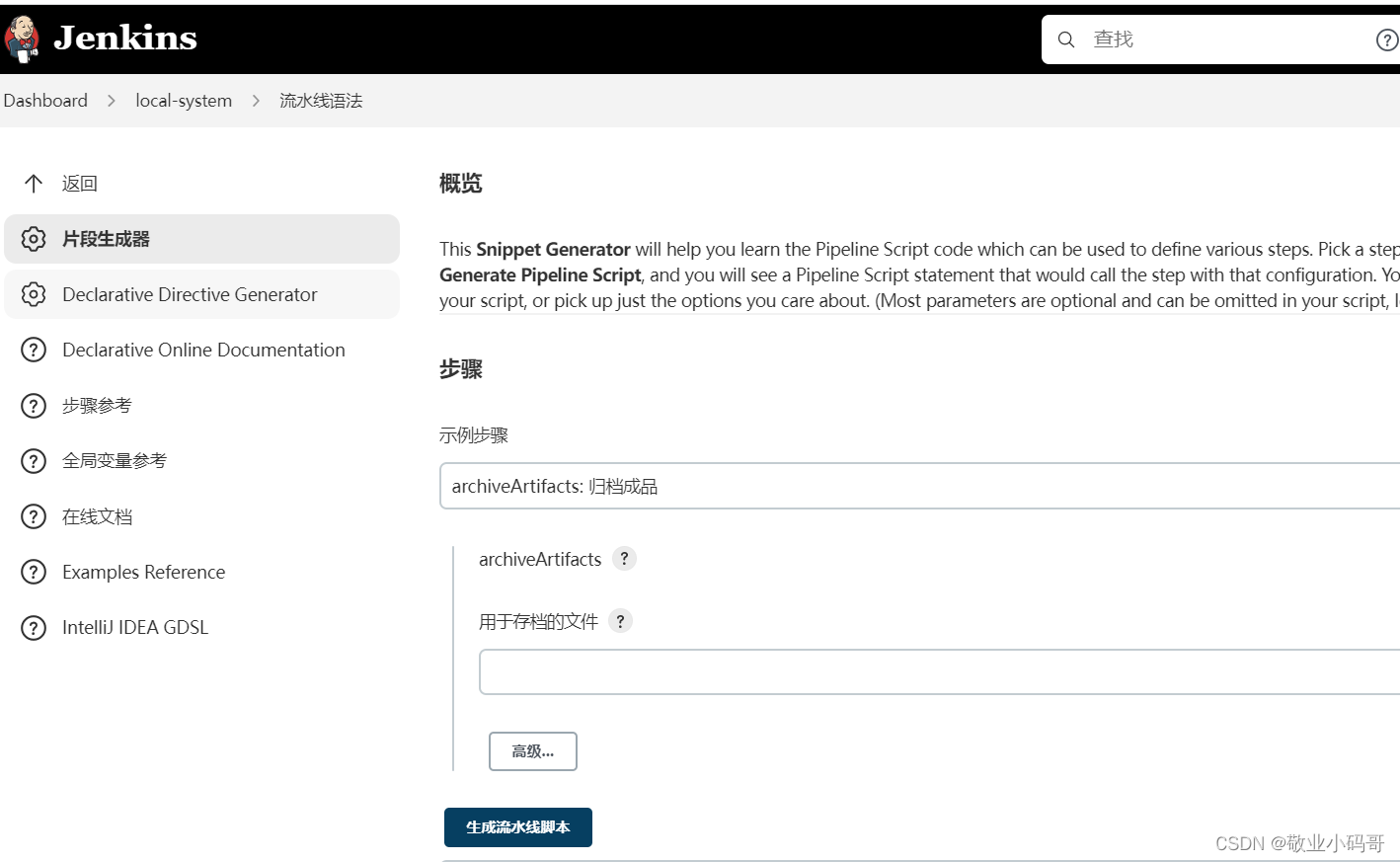This screenshot has height=862, width=1400.
Task: Click the help icon beside IntelliJ IDEA GDSL
Action: point(34,627)
